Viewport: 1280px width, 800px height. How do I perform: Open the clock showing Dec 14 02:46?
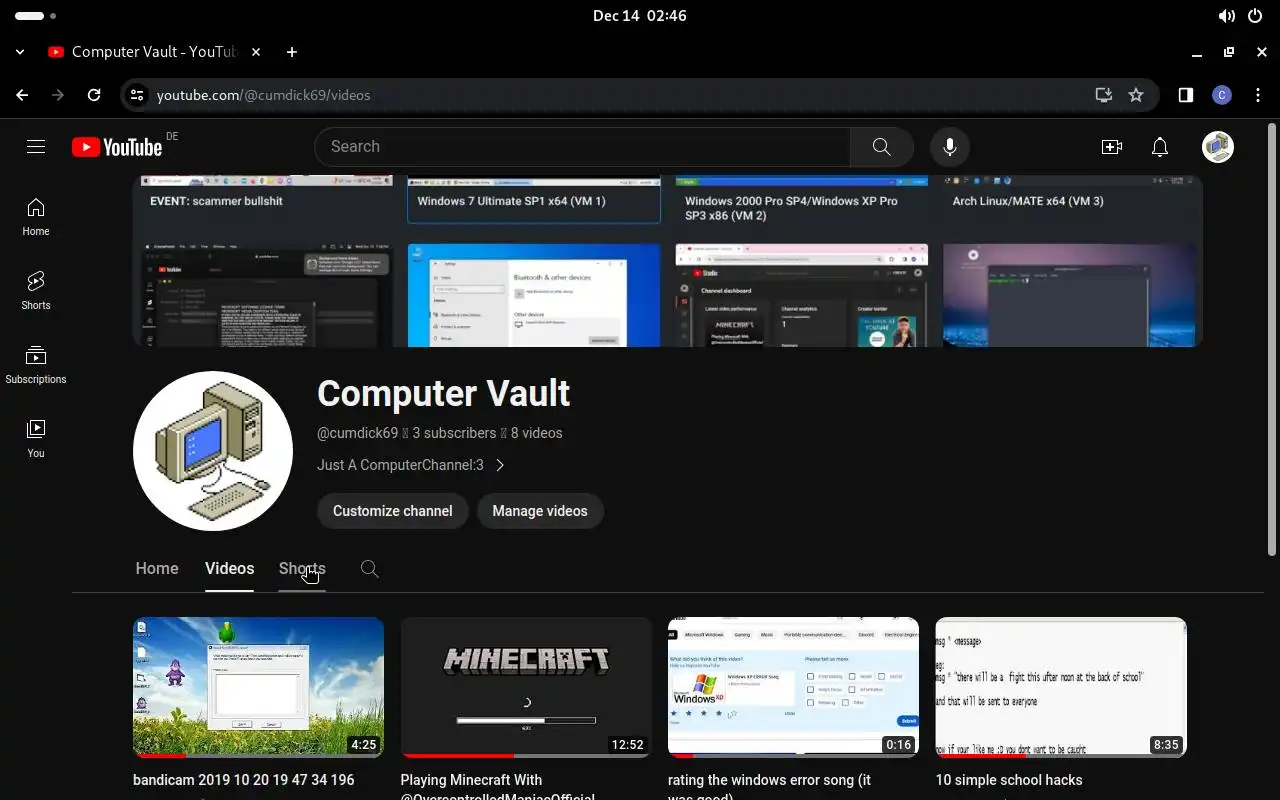(640, 16)
